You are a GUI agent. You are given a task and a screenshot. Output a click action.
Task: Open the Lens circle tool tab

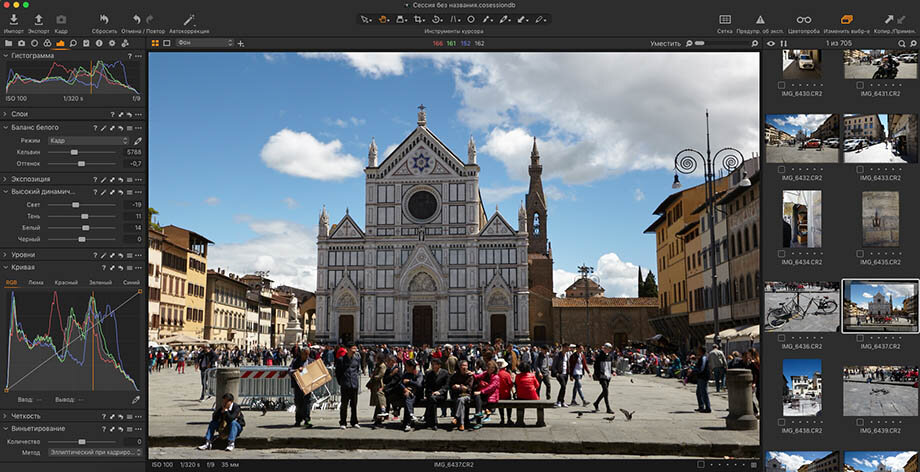tap(34, 43)
